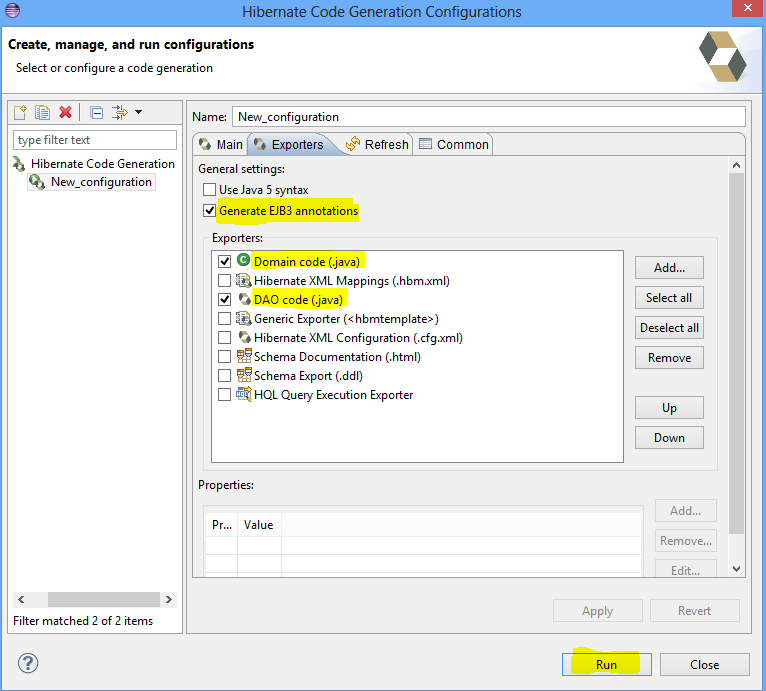Click the collapse all icon
This screenshot has height=691, width=766.
[x=97, y=113]
